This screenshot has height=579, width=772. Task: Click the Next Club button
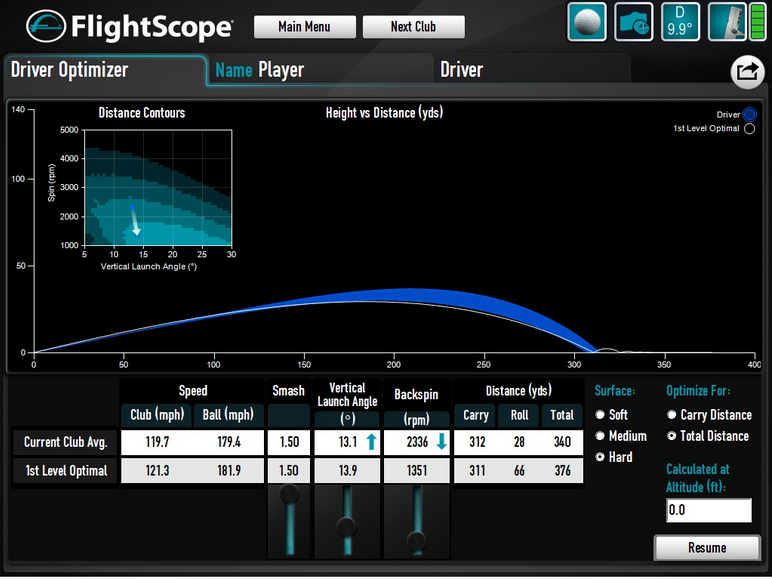(x=414, y=27)
